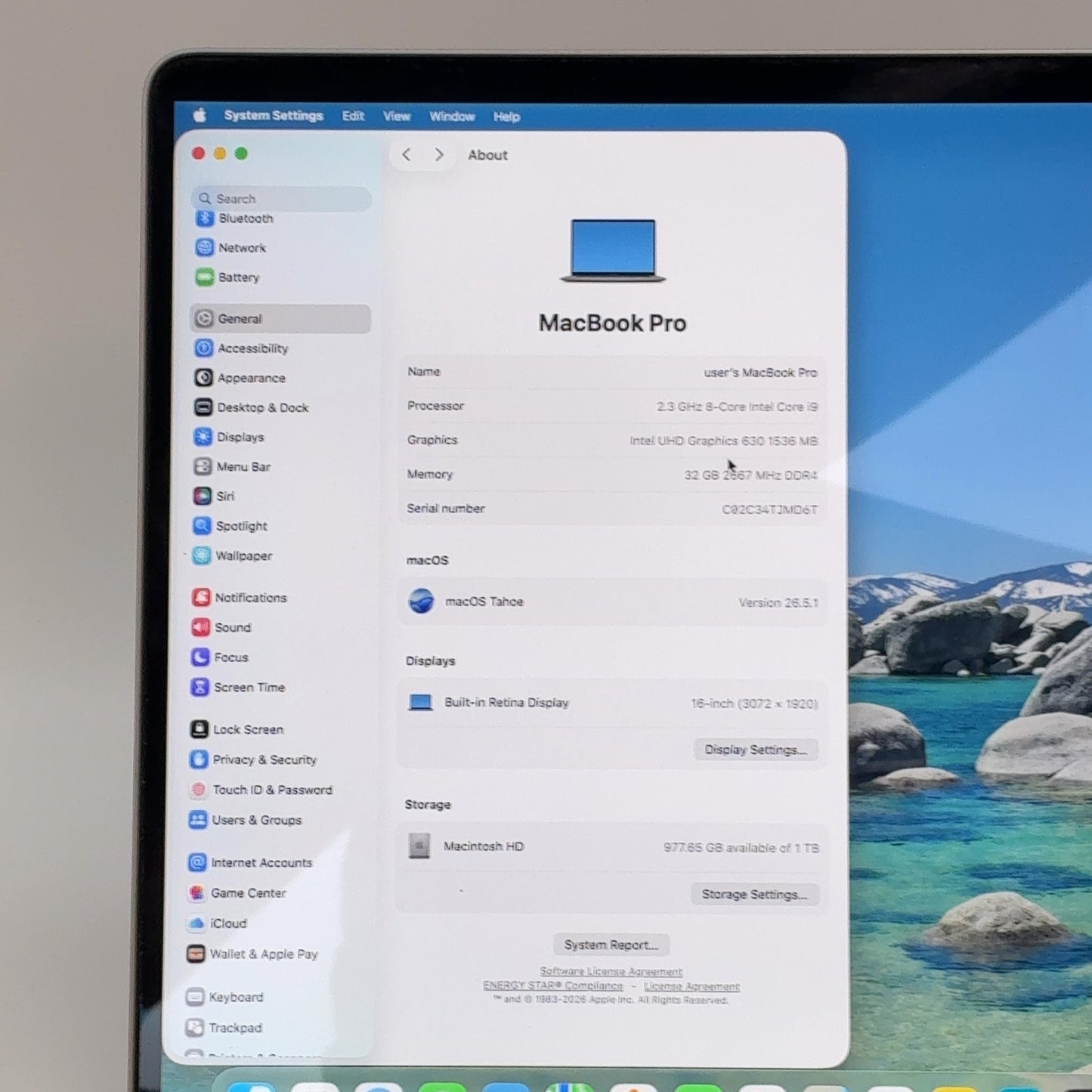Open the System Report button
The image size is (1092, 1092).
point(611,945)
